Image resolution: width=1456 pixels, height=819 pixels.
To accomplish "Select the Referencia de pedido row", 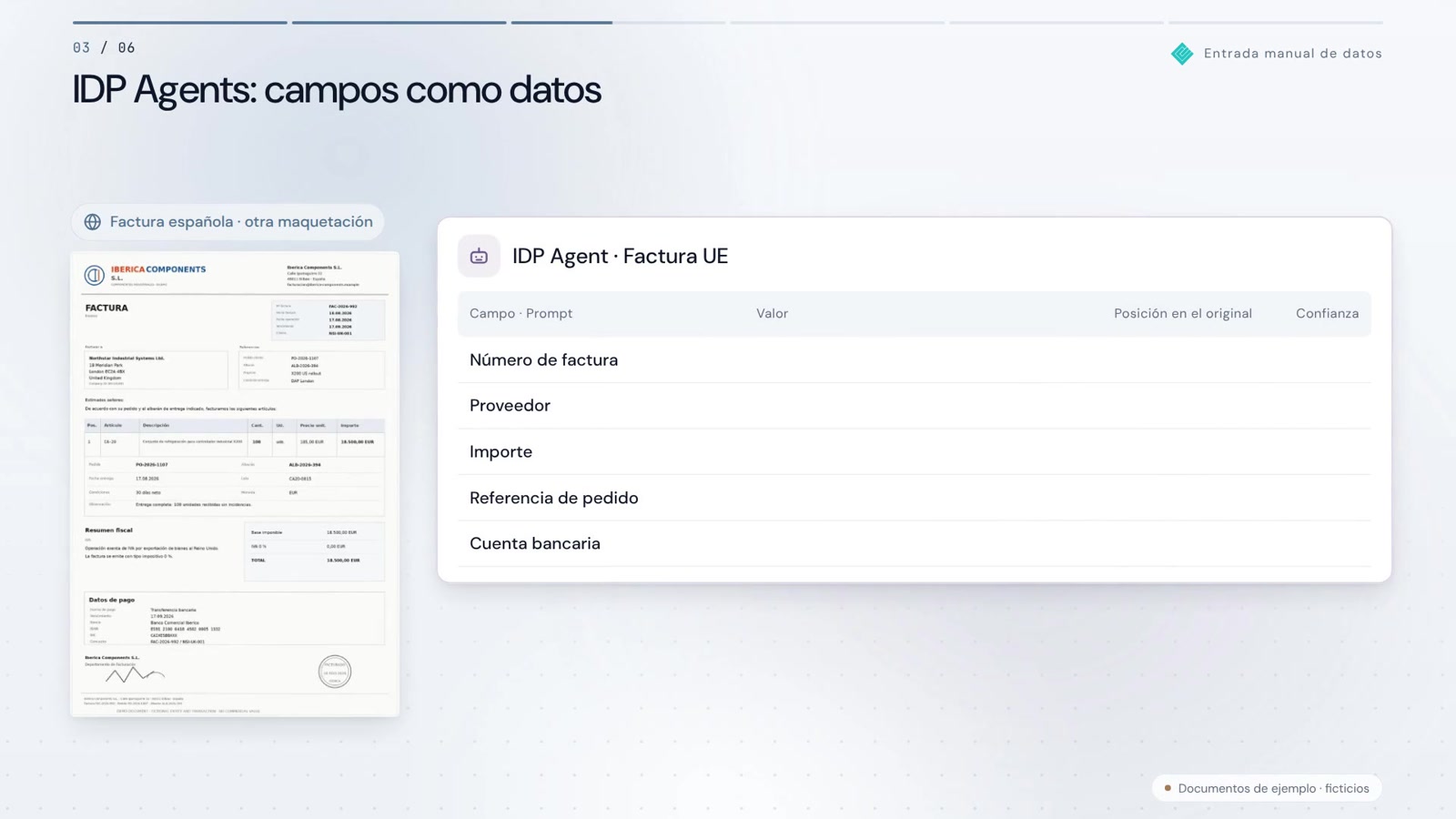I will [914, 498].
